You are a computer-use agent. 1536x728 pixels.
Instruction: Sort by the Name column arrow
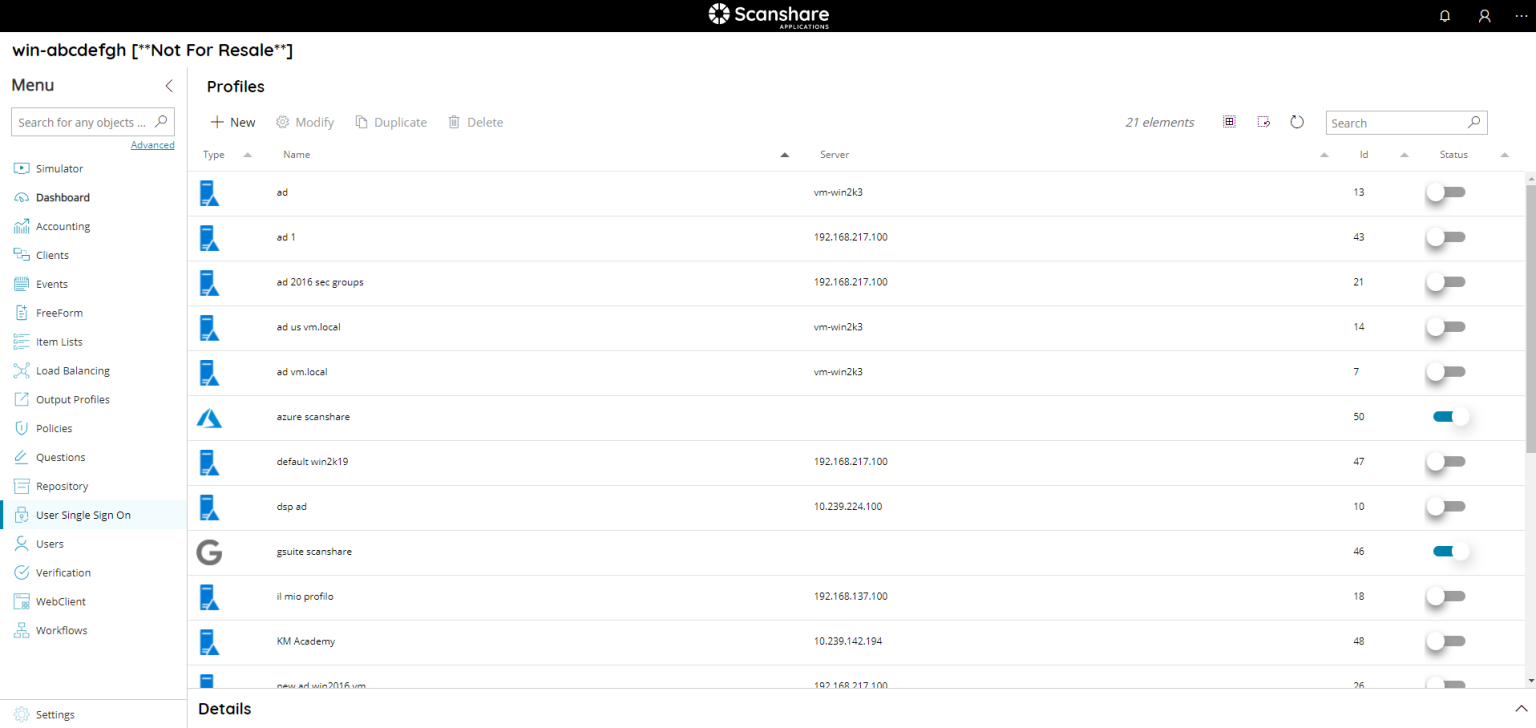[785, 155]
